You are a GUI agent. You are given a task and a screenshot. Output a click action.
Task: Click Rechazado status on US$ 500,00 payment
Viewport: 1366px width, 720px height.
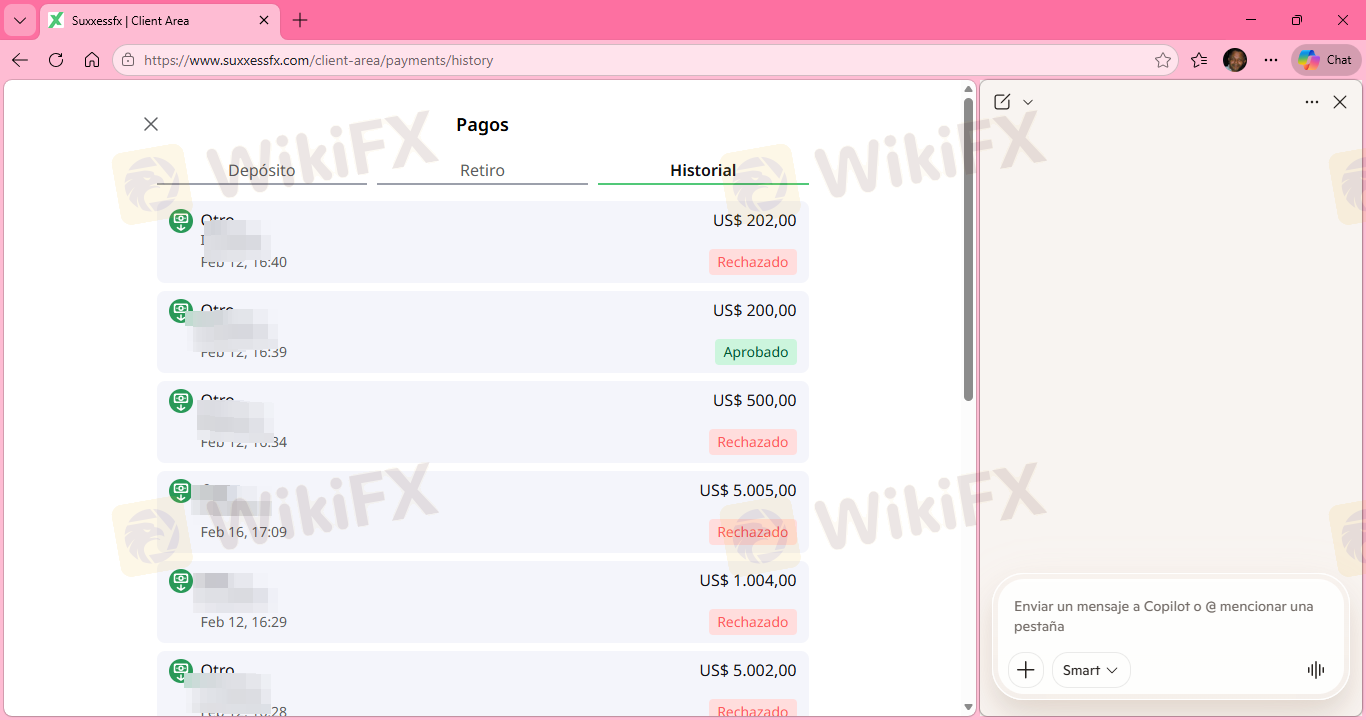pyautogui.click(x=753, y=442)
